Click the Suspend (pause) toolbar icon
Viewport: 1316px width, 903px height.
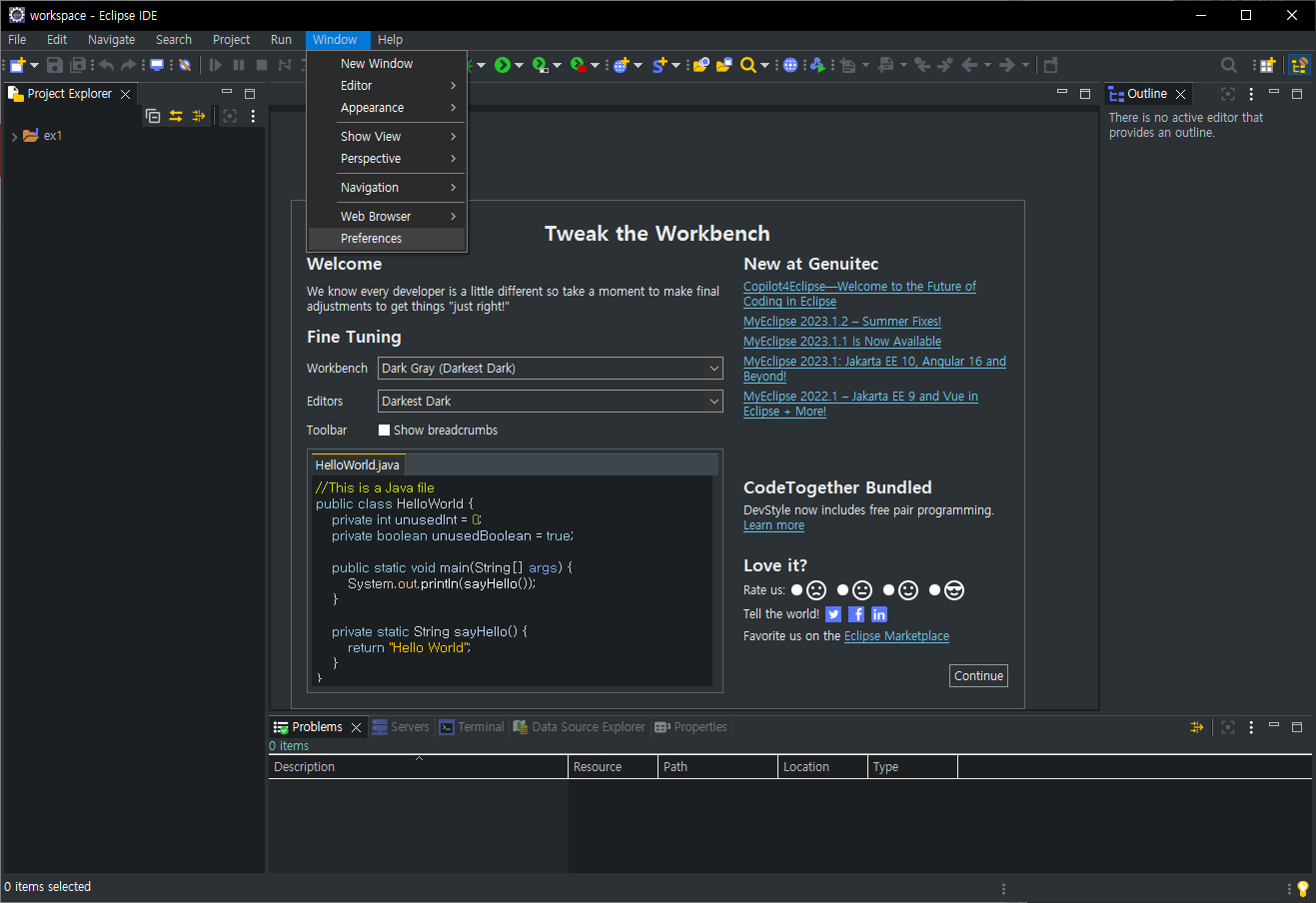pyautogui.click(x=239, y=65)
